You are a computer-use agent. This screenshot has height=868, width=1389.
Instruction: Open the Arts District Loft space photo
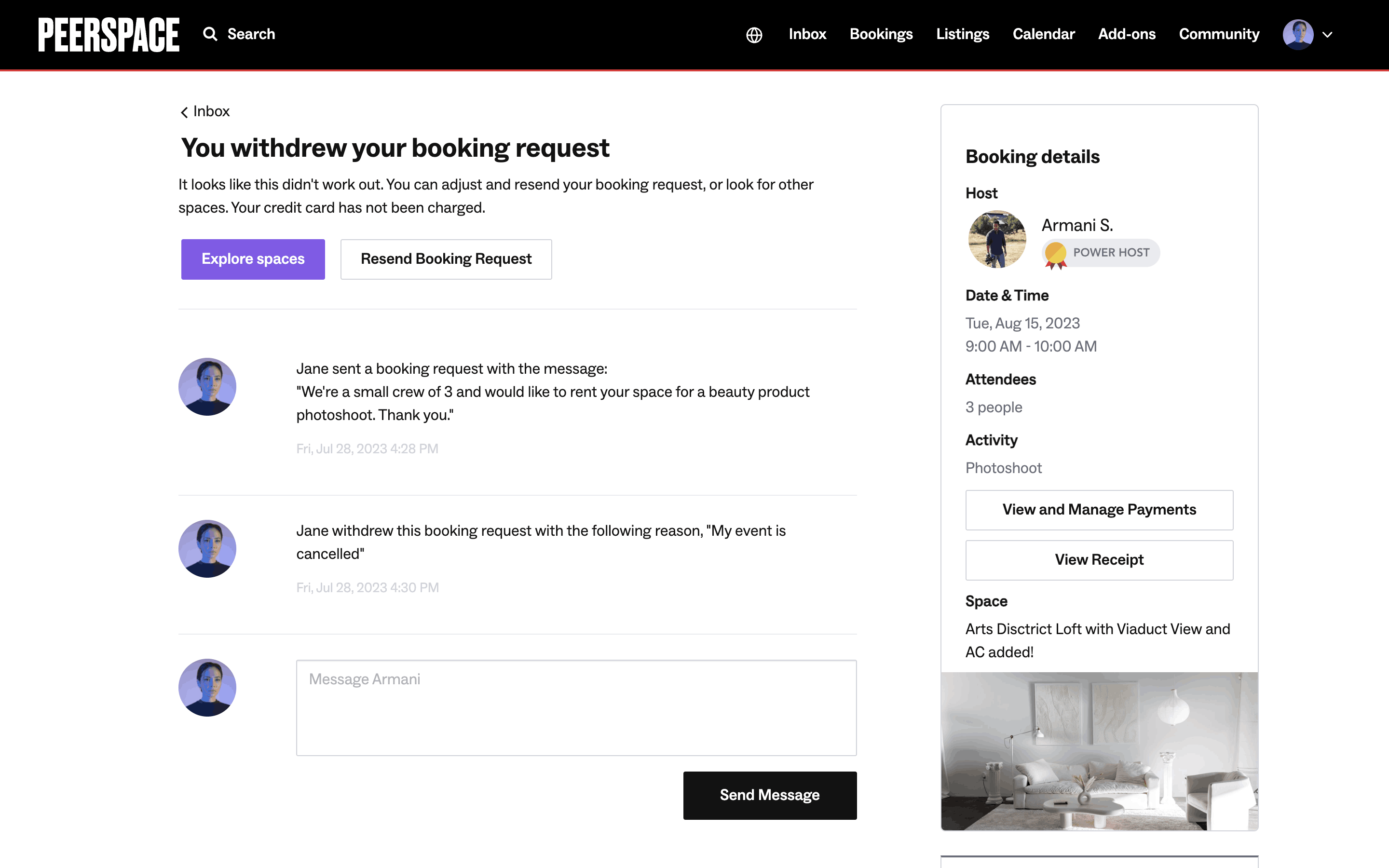[x=1099, y=751]
